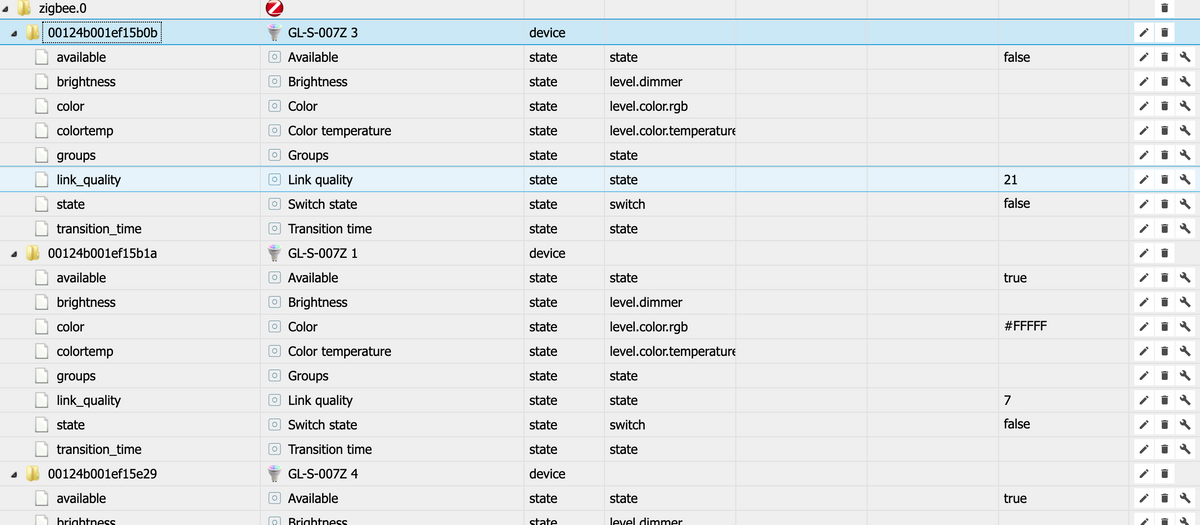
Task: Select transition_time object under GL-S-007Z 1
Action: 99,449
